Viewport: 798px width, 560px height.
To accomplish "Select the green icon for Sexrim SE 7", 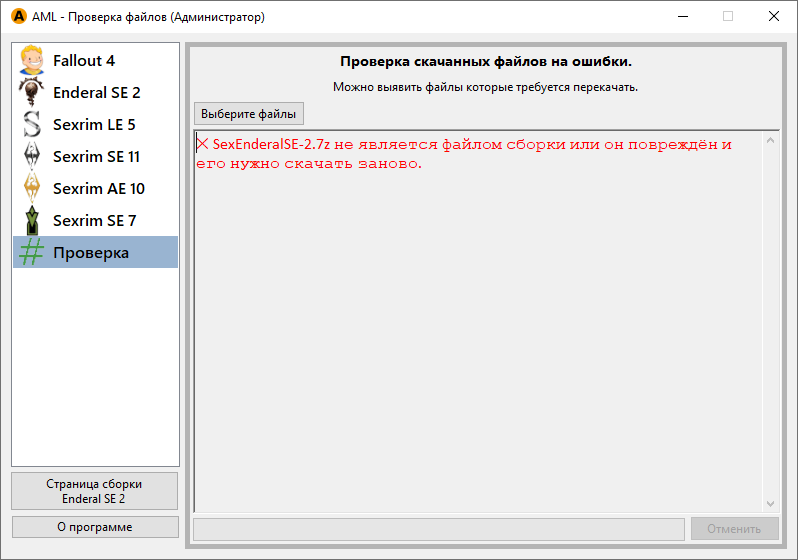I will pyautogui.click(x=32, y=220).
